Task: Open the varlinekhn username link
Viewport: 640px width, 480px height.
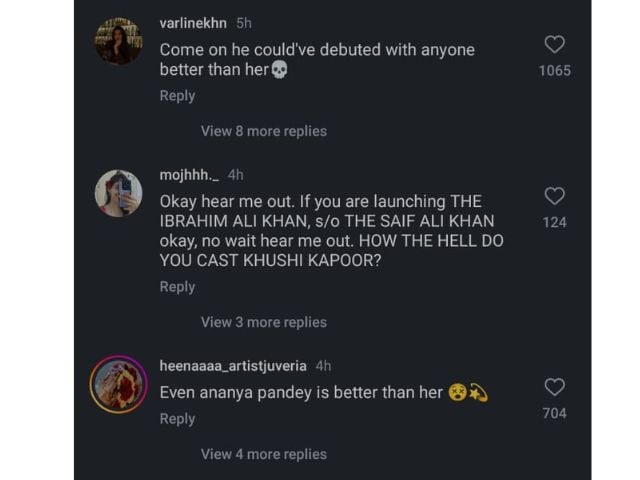Action: pos(193,23)
